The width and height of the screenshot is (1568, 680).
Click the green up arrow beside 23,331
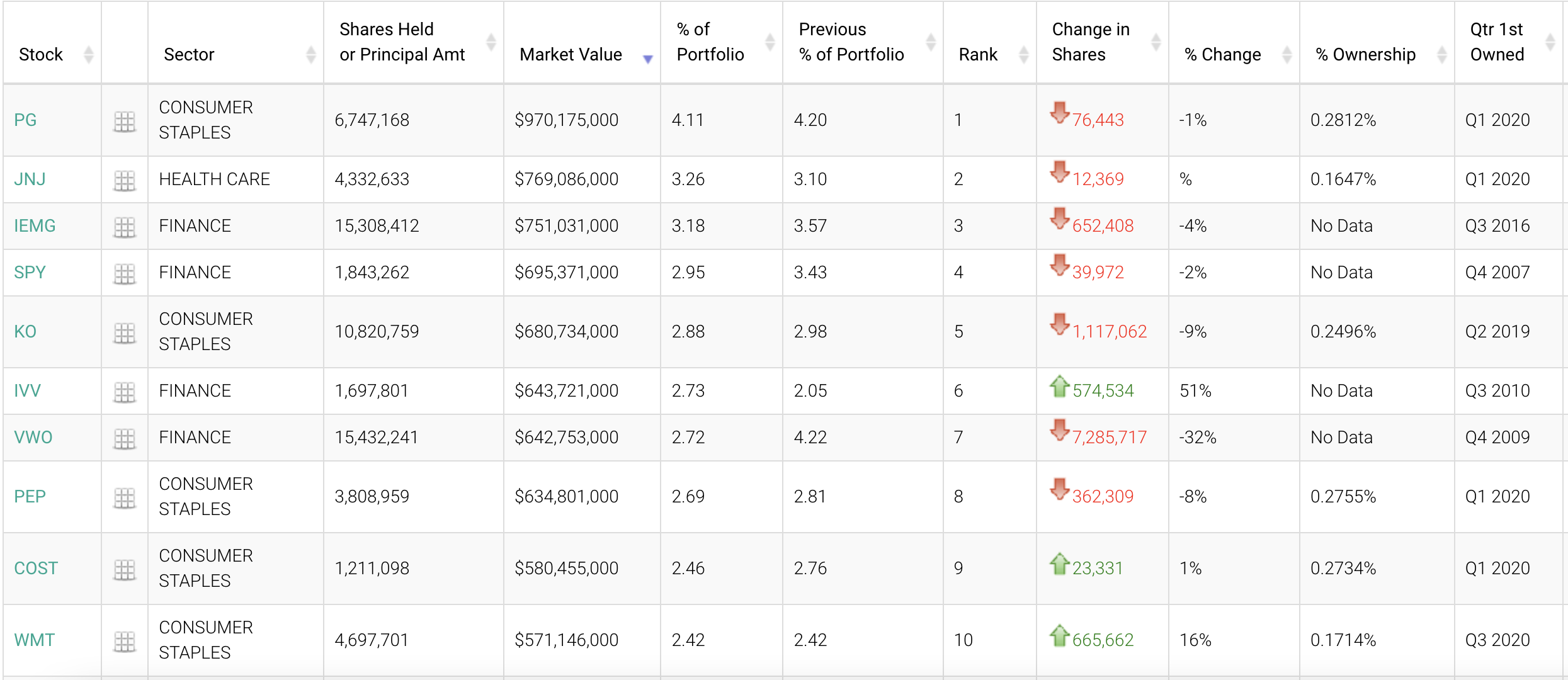click(1060, 564)
